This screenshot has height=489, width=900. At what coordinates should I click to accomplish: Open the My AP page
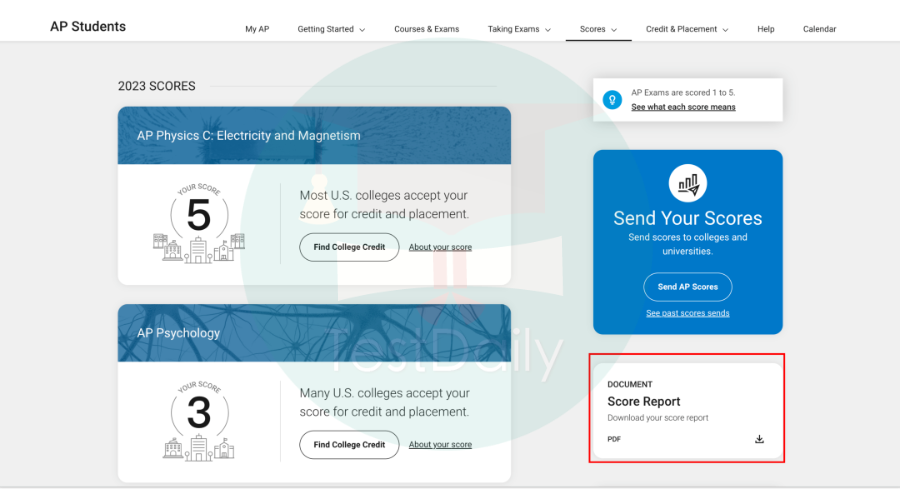257,29
